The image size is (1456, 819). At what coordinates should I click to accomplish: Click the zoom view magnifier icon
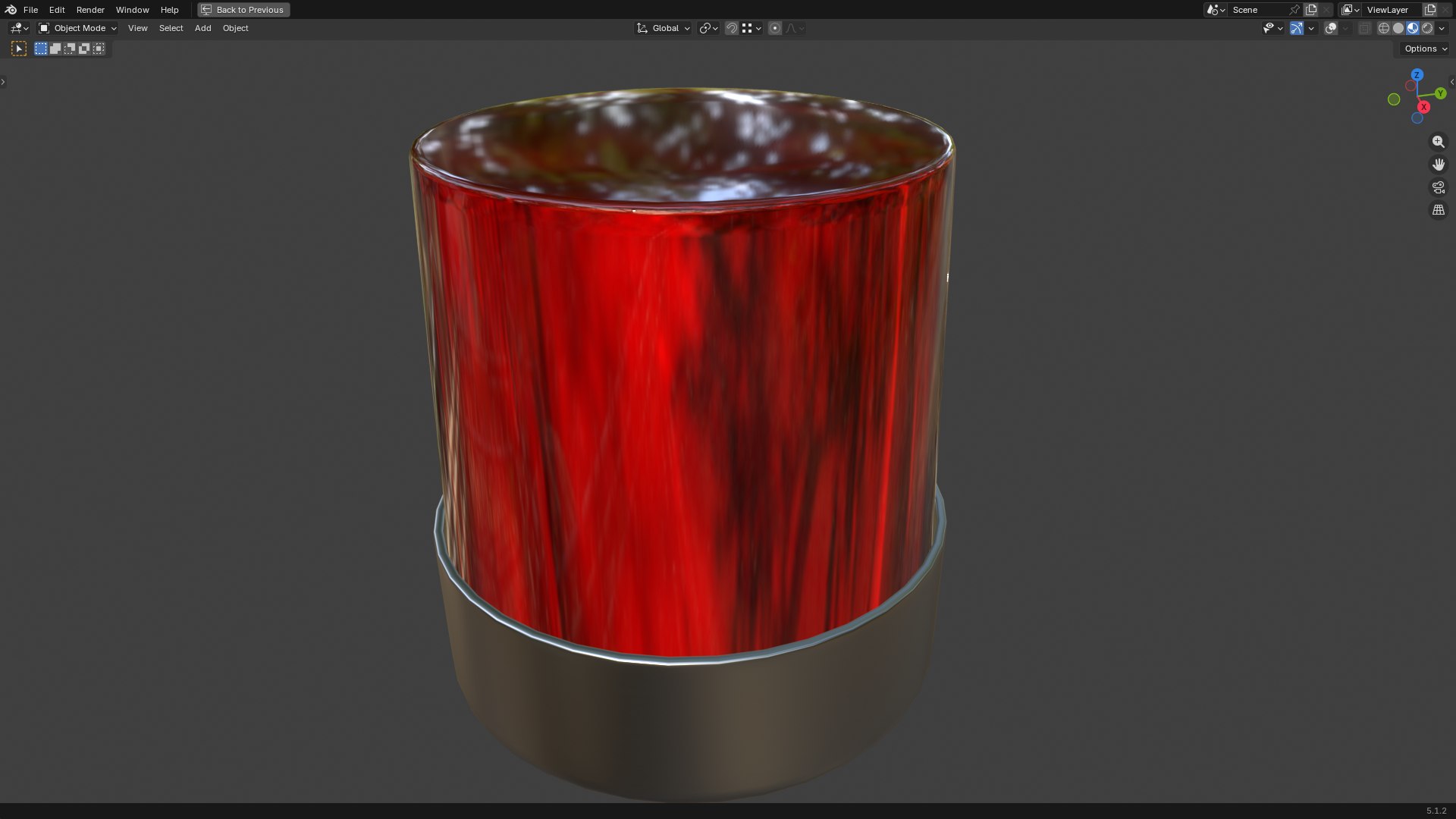(x=1438, y=142)
